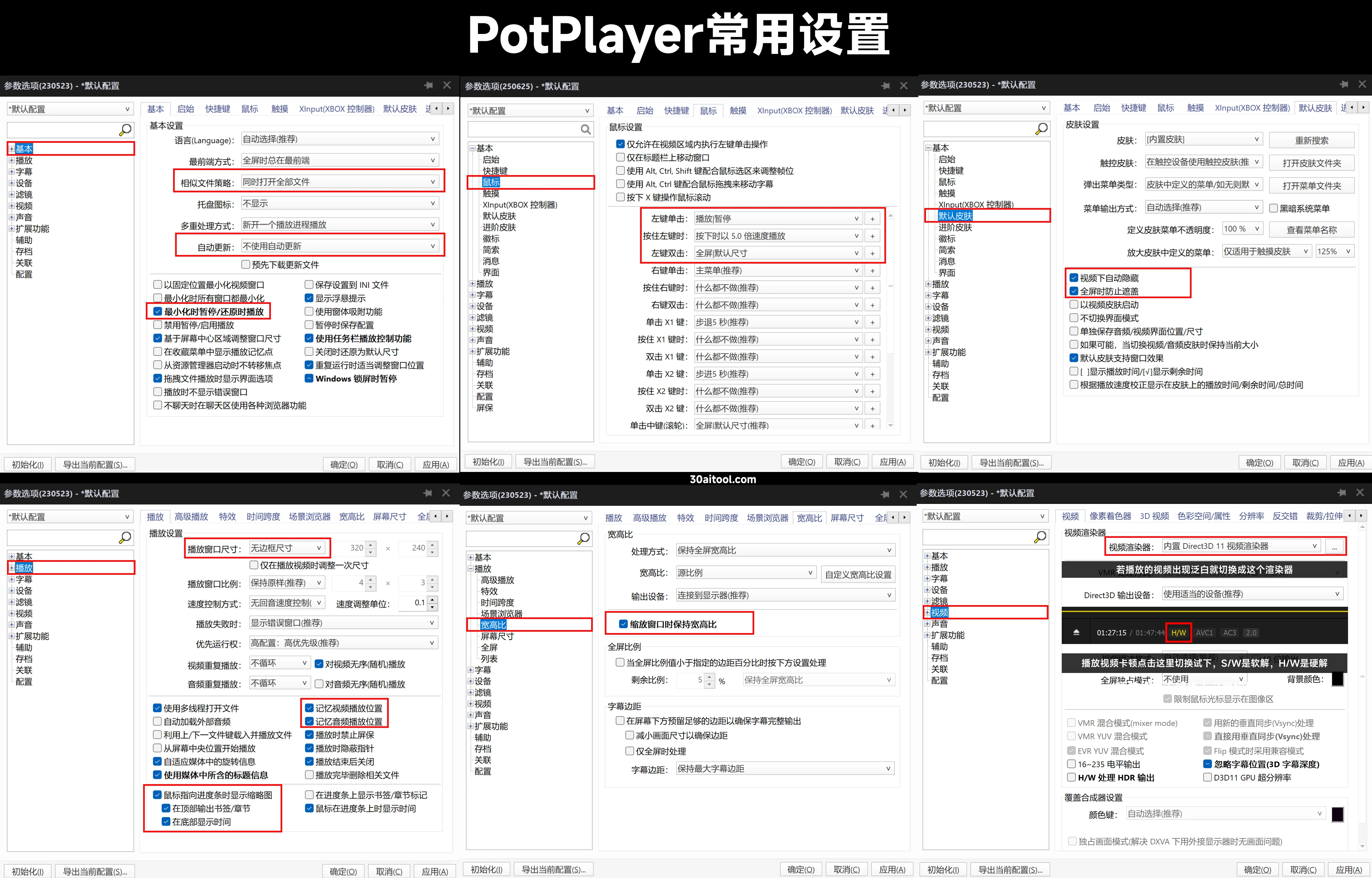Viewport: 1372px width, 878px height.
Task: Click the search magnifier in the 视频渲染器 window
Action: pyautogui.click(x=1040, y=537)
